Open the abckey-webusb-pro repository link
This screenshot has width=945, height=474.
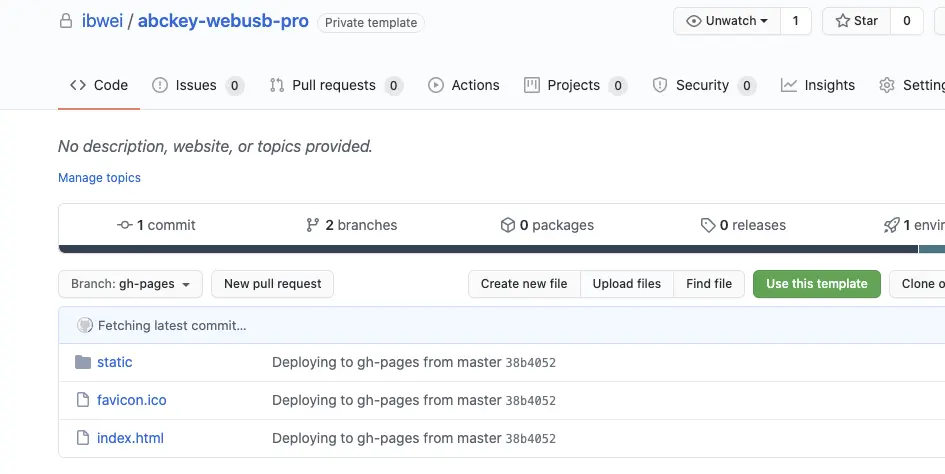(223, 21)
